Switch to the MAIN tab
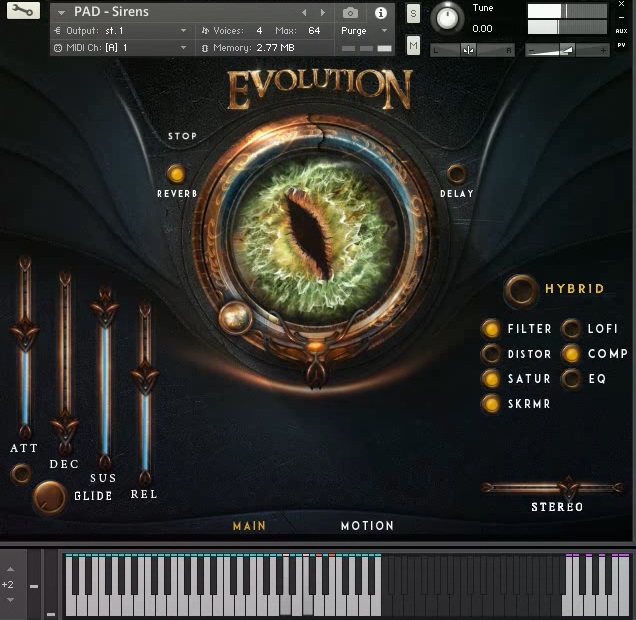 point(249,526)
